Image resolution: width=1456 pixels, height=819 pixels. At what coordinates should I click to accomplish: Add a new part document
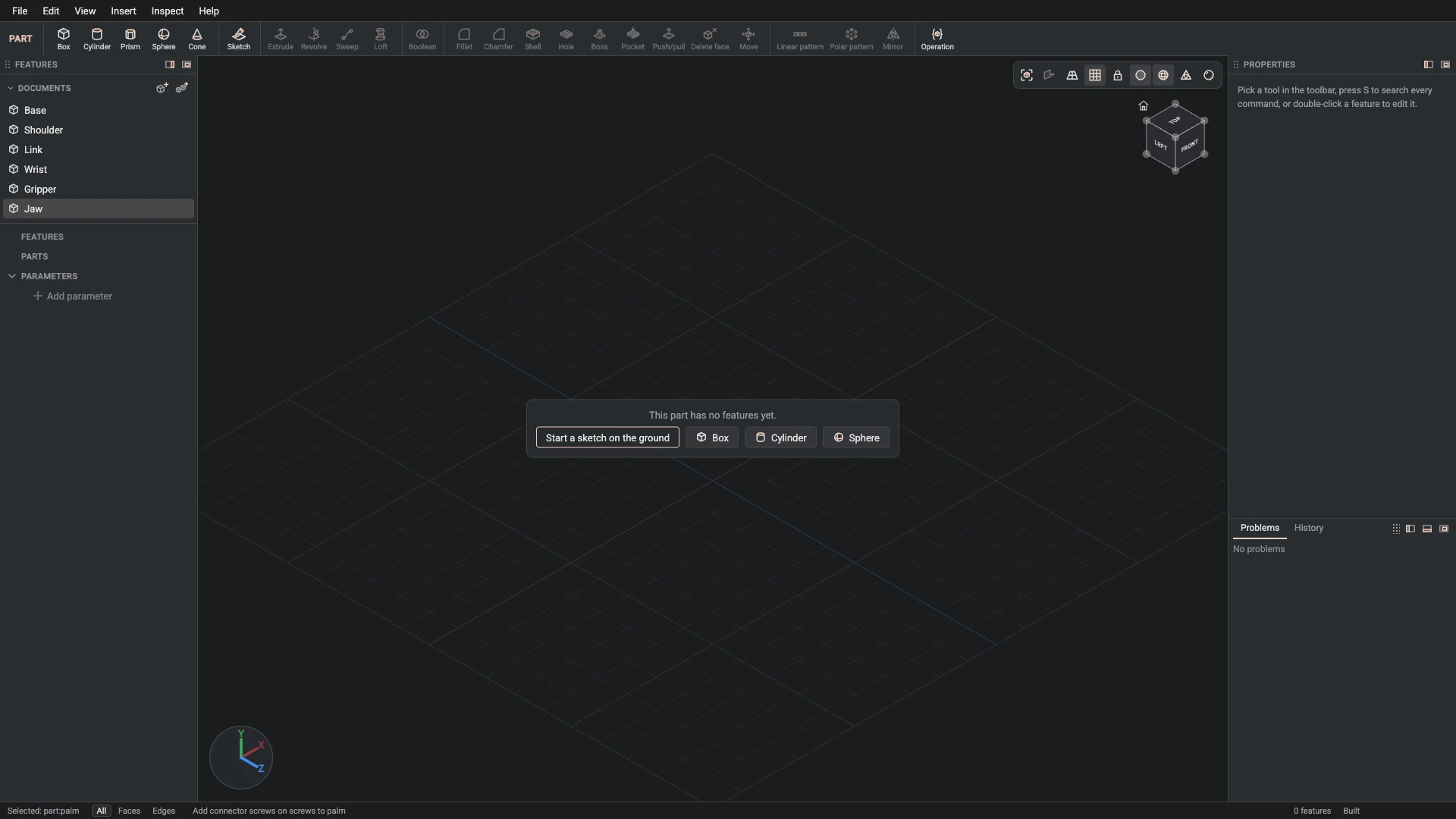162,88
